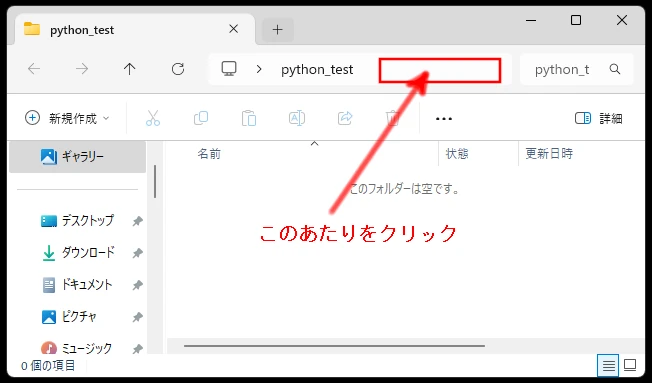This screenshot has width=652, height=383.
Task: Go up one folder level
Action: (x=130, y=69)
